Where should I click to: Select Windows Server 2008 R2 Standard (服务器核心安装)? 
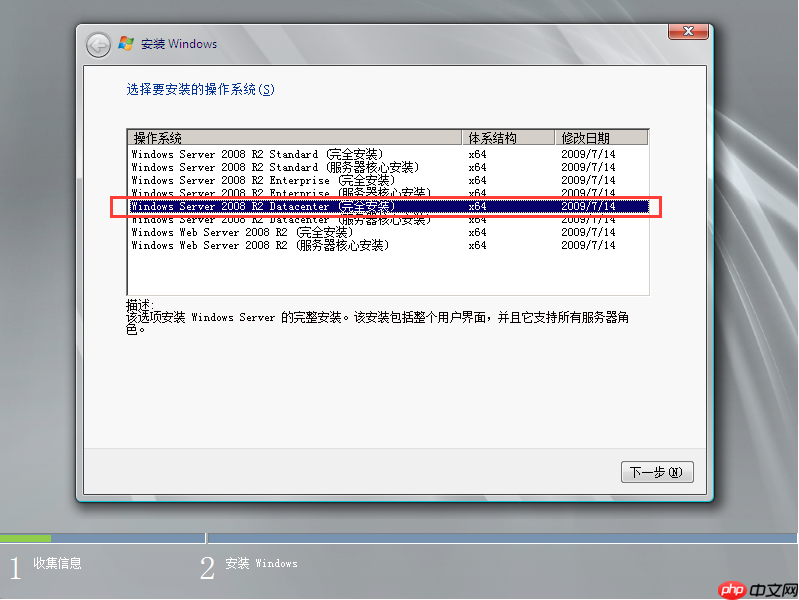[x=388, y=167]
